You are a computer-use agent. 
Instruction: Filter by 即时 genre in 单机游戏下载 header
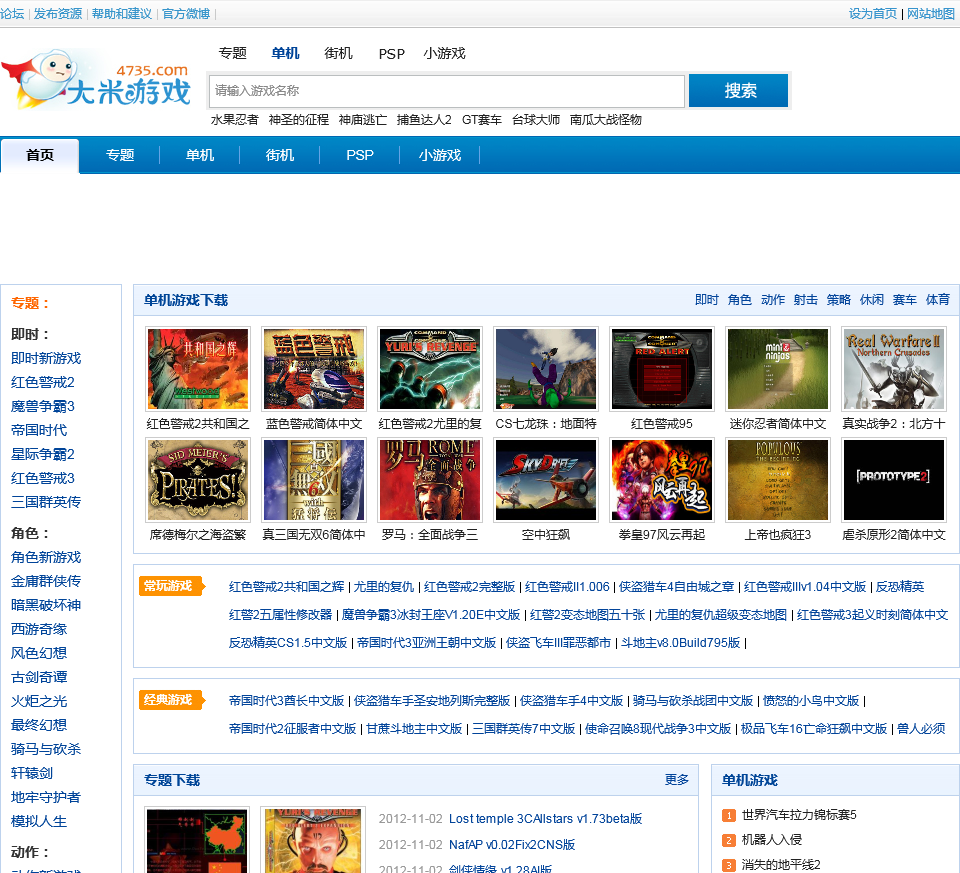(x=707, y=299)
